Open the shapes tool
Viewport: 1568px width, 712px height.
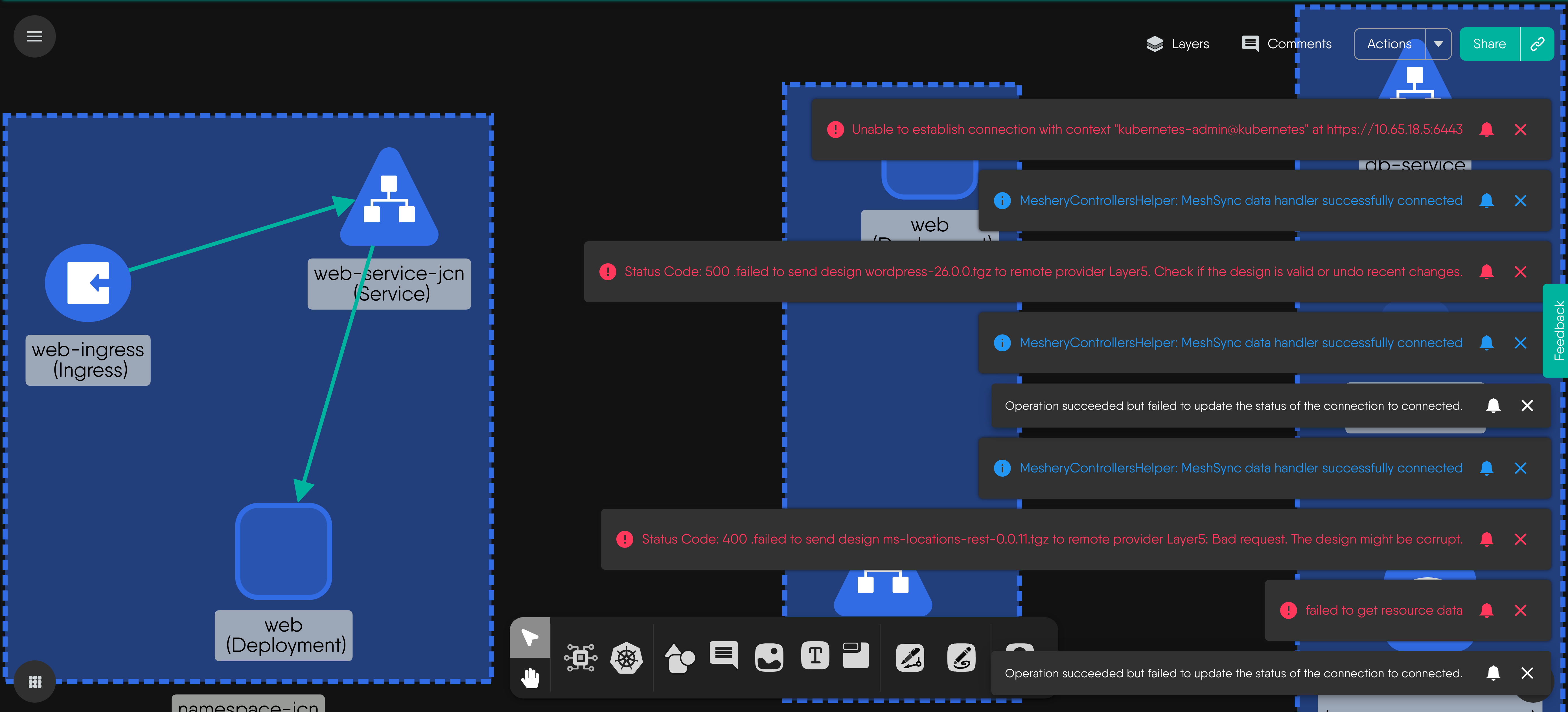pos(679,657)
